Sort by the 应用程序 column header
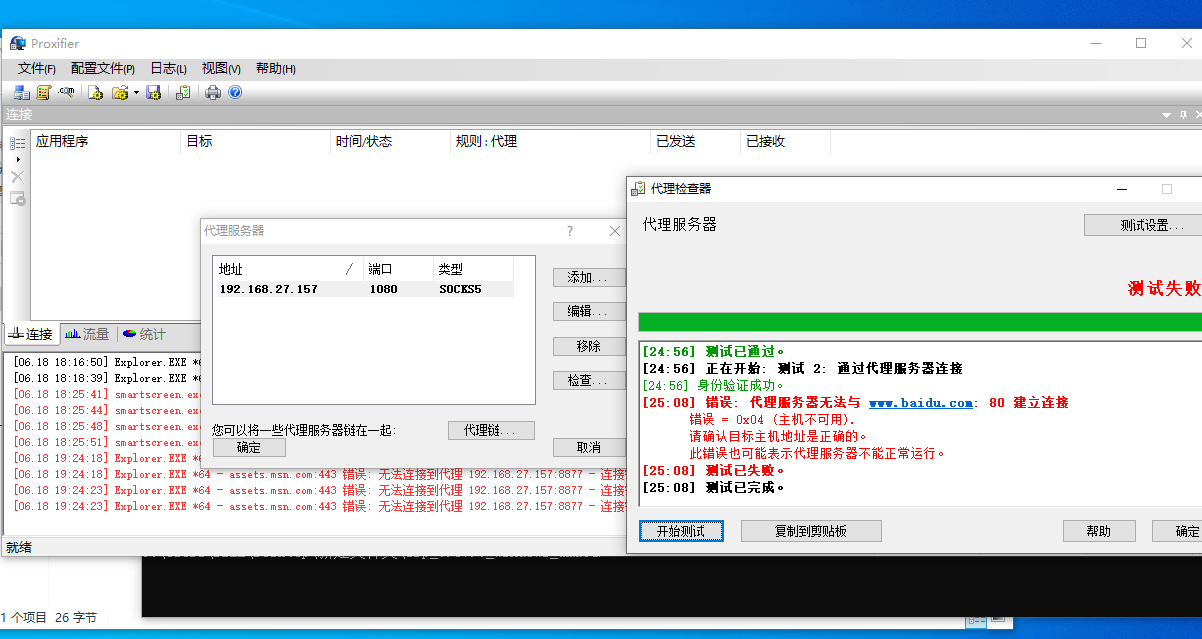Viewport: 1202px width, 639px height. pyautogui.click(x=105, y=141)
